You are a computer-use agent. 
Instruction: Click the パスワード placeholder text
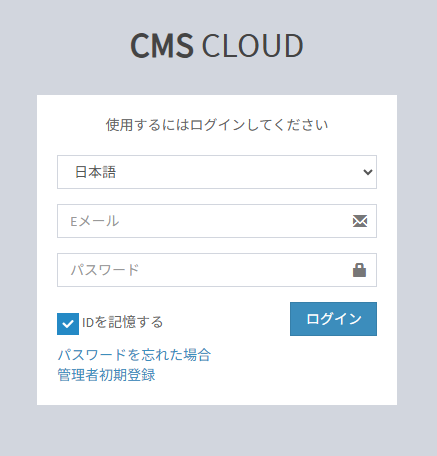point(105,270)
